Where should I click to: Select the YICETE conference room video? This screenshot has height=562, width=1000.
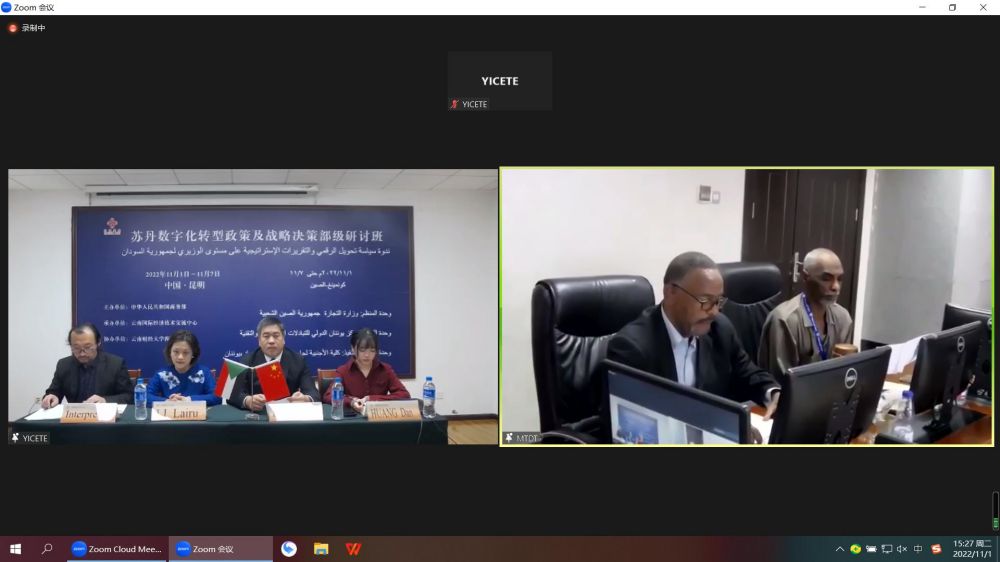[252, 307]
